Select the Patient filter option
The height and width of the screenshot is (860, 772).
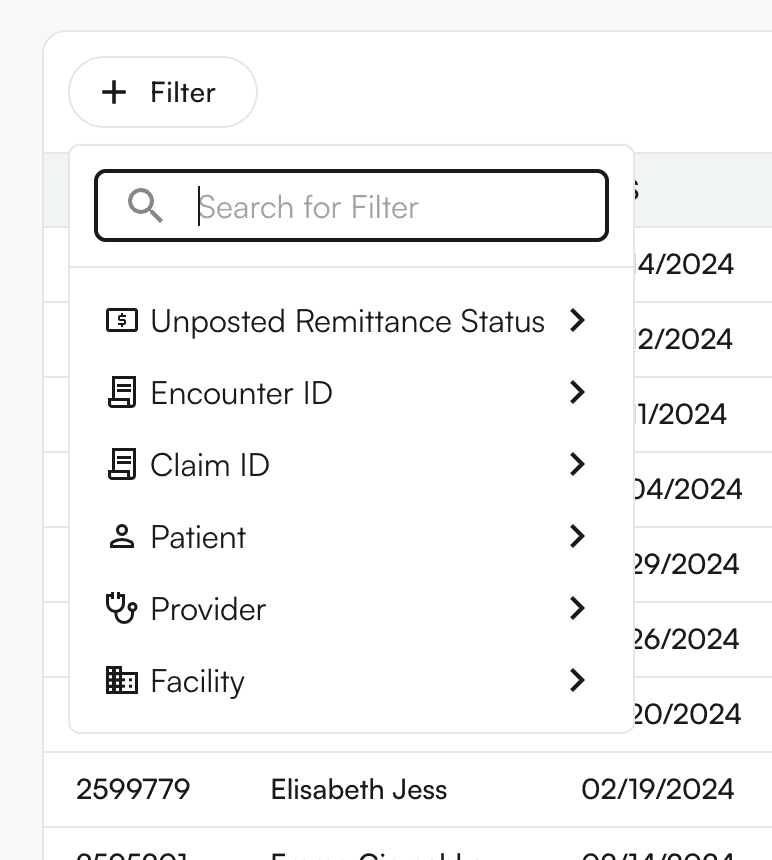(x=198, y=537)
